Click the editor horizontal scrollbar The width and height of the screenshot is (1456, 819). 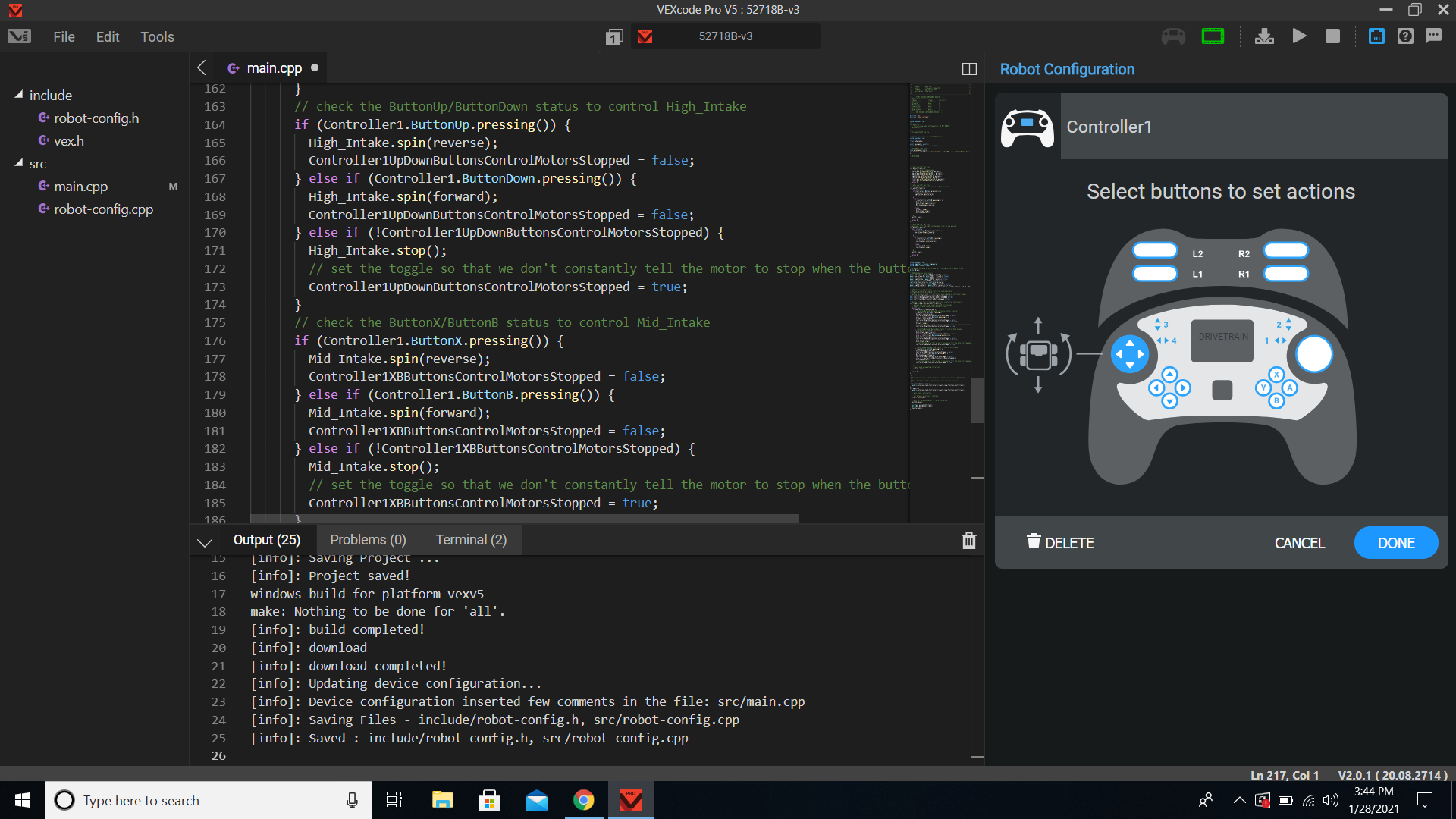pyautogui.click(x=524, y=519)
